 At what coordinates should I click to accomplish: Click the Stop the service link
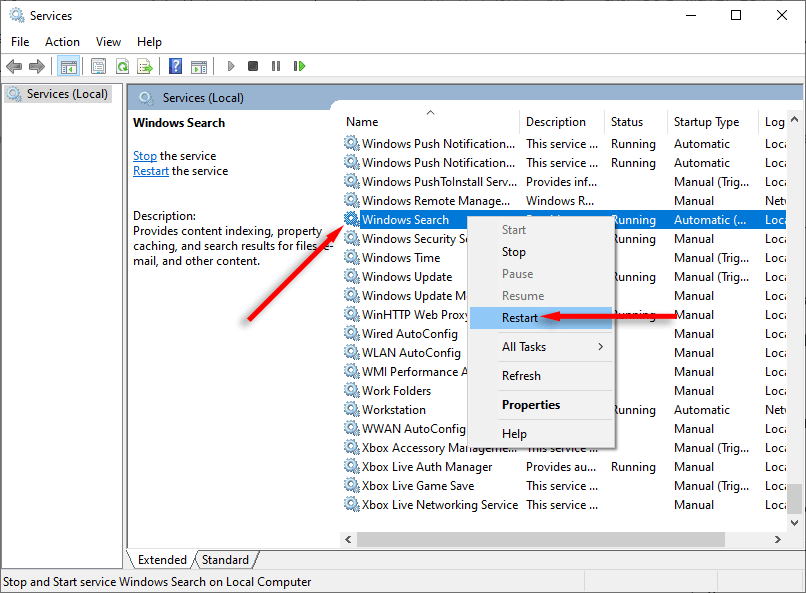click(145, 156)
